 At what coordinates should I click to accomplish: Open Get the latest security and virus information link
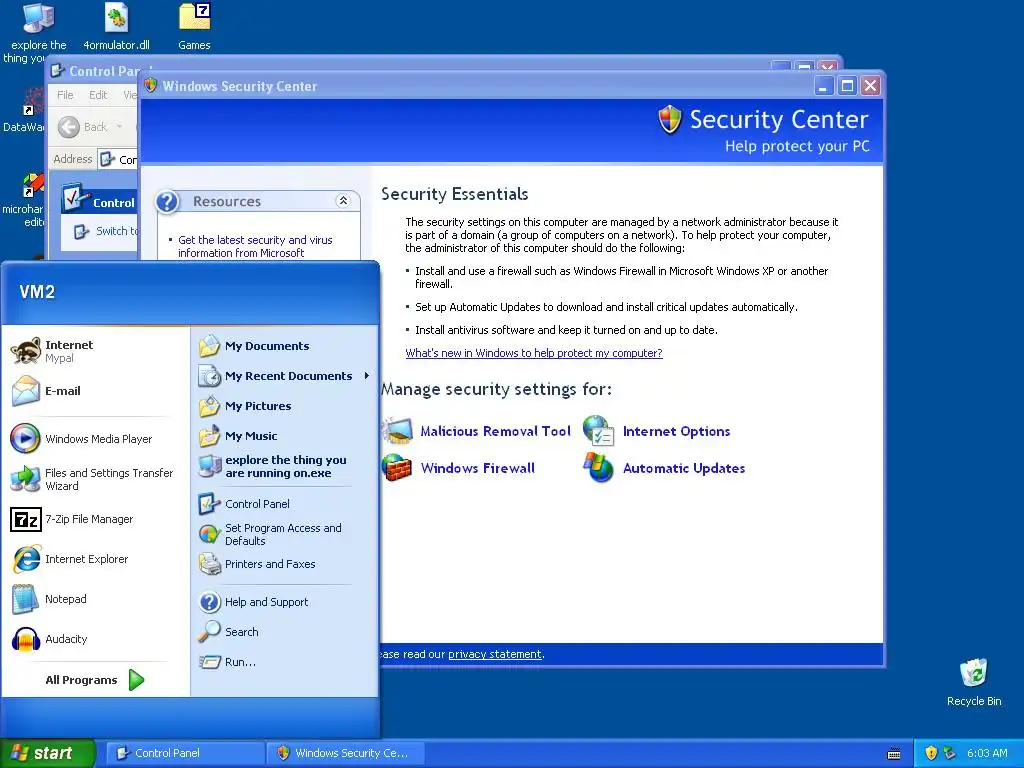pyautogui.click(x=255, y=246)
